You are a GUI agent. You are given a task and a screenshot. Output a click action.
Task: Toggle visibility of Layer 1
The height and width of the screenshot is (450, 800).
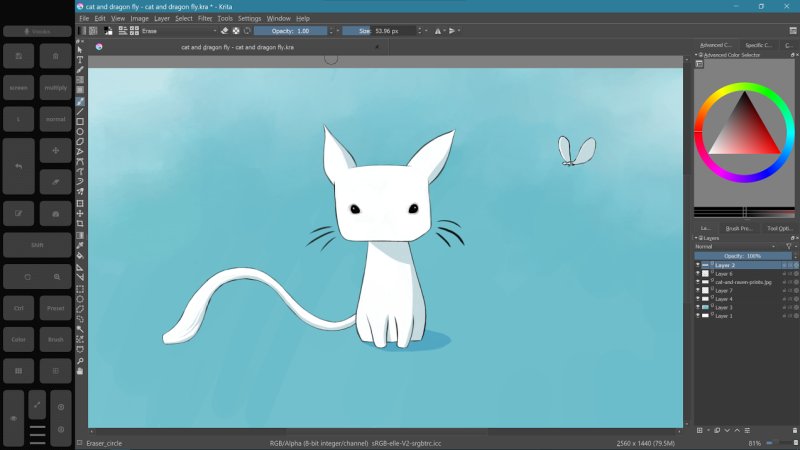point(698,316)
